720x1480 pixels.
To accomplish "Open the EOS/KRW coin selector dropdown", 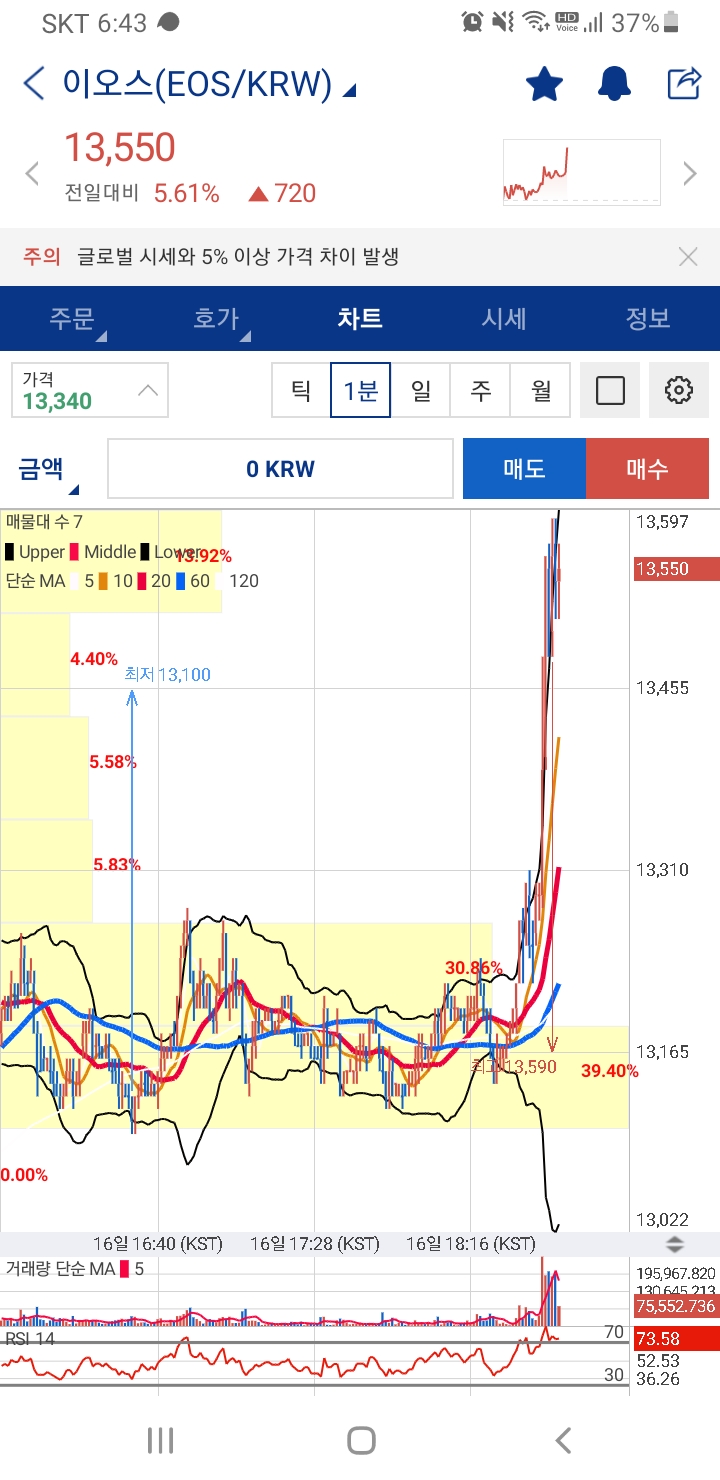I will coord(210,85).
